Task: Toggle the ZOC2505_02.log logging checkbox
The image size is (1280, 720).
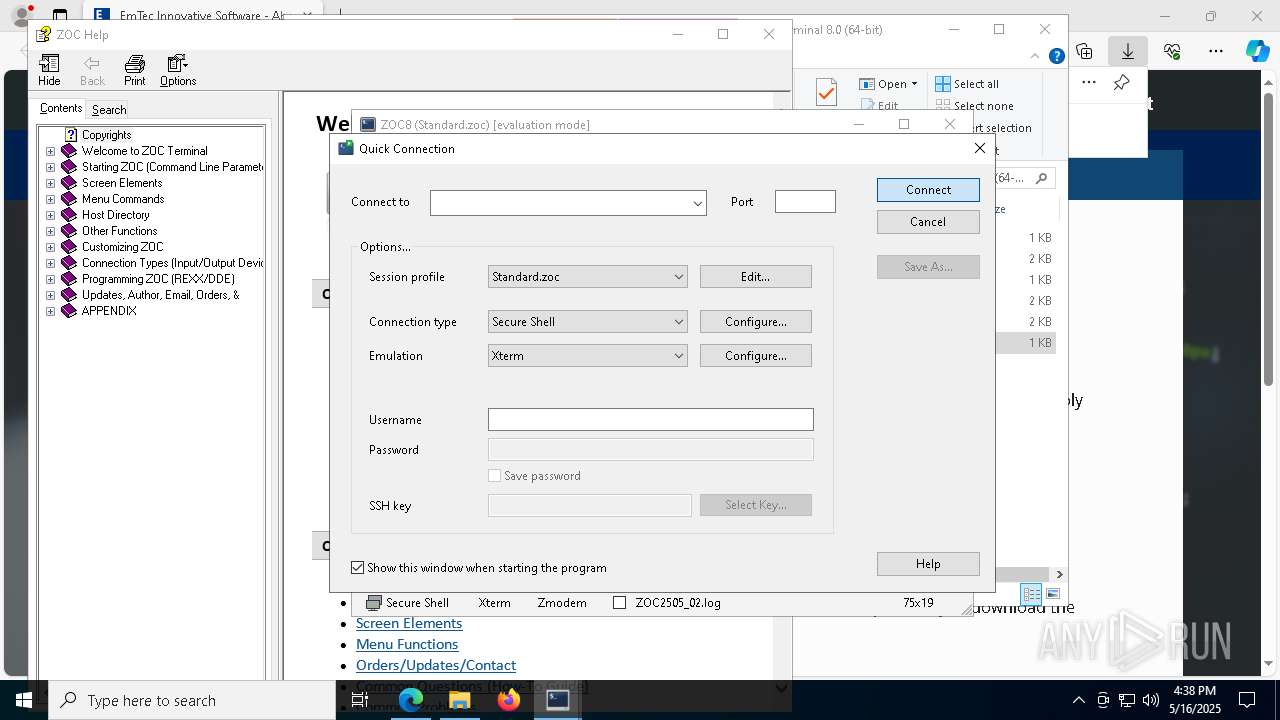Action: 619,603
